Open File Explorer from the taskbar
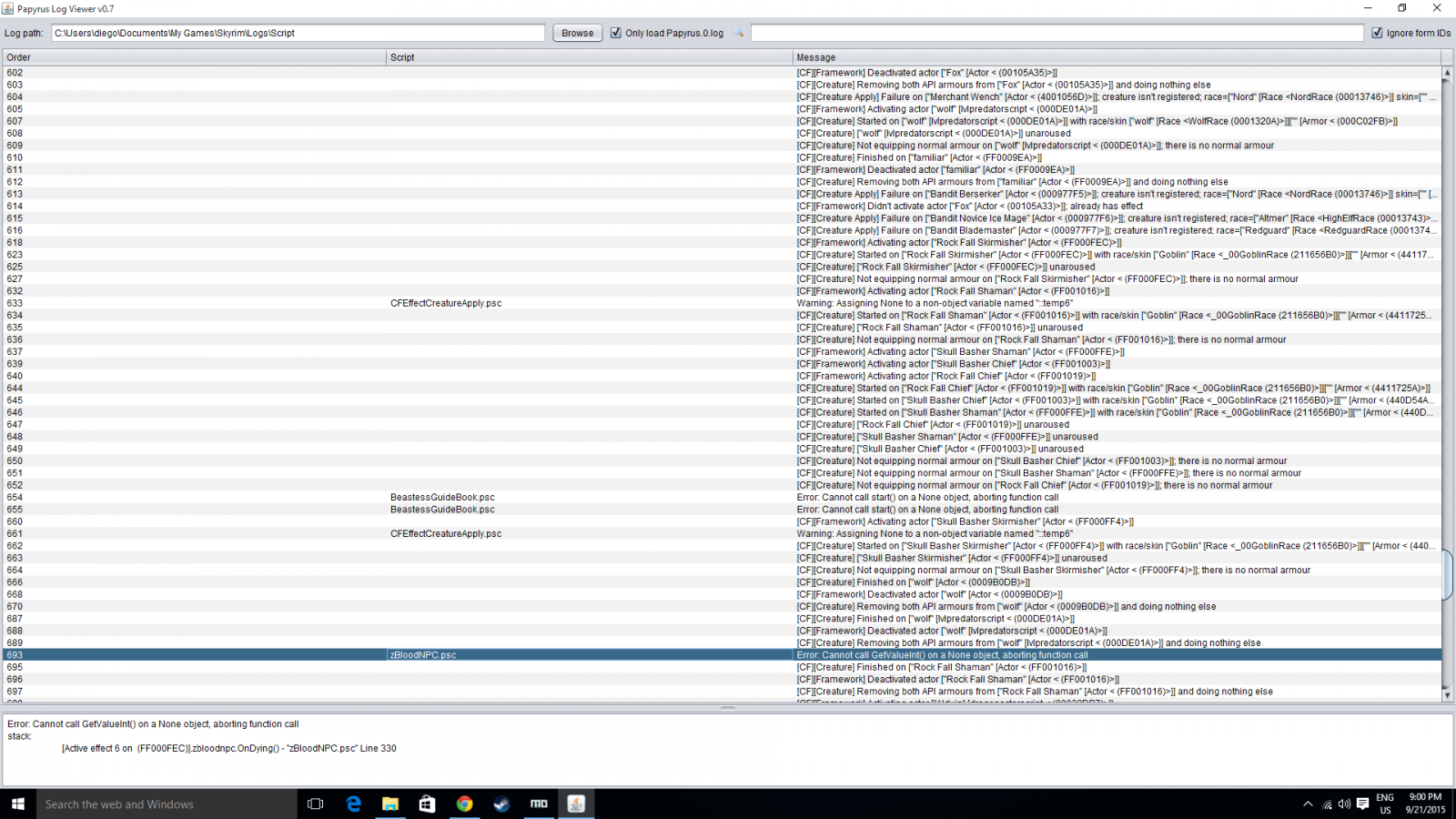Viewport: 1456px width, 819px height. 390,804
